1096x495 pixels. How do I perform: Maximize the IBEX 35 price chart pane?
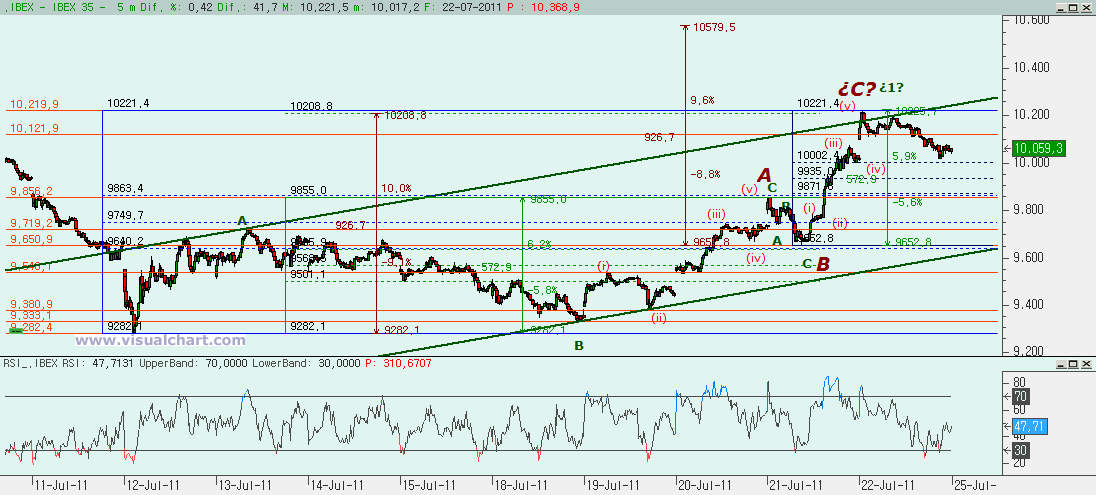pyautogui.click(x=1072, y=6)
